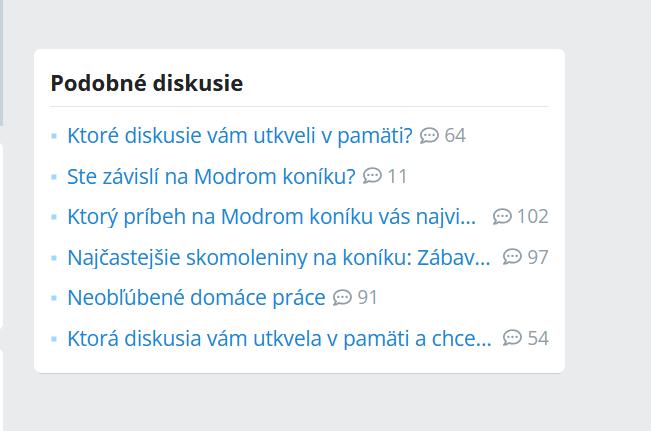The image size is (651, 431).
Task: Click comment bubble icon next to 64
Action: tap(430, 135)
